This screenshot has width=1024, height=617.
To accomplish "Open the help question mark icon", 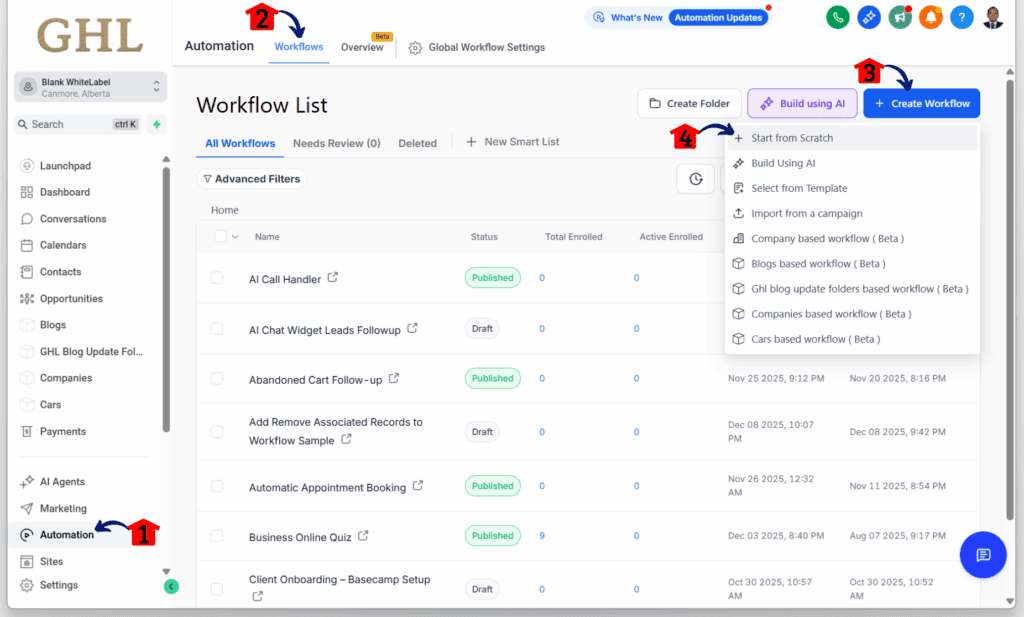I will click(x=962, y=17).
